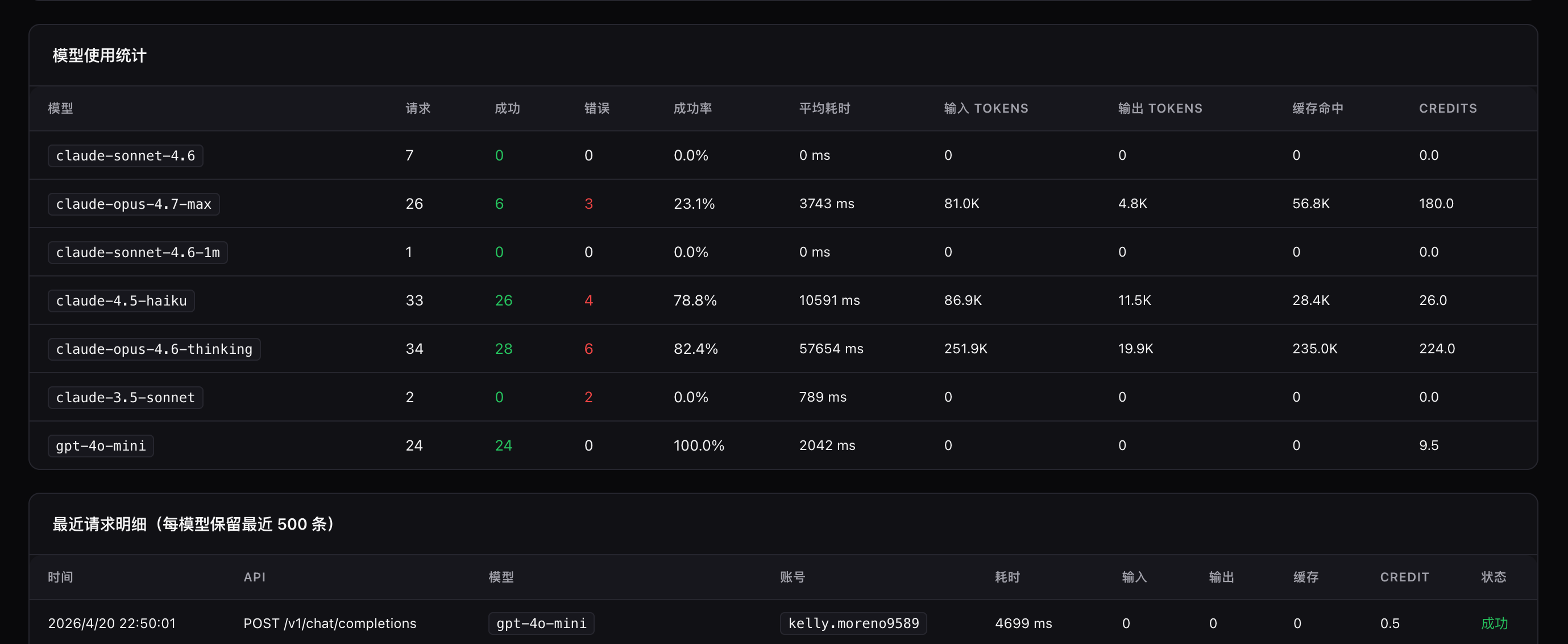Click the 平均耗时 column header

coord(824,109)
